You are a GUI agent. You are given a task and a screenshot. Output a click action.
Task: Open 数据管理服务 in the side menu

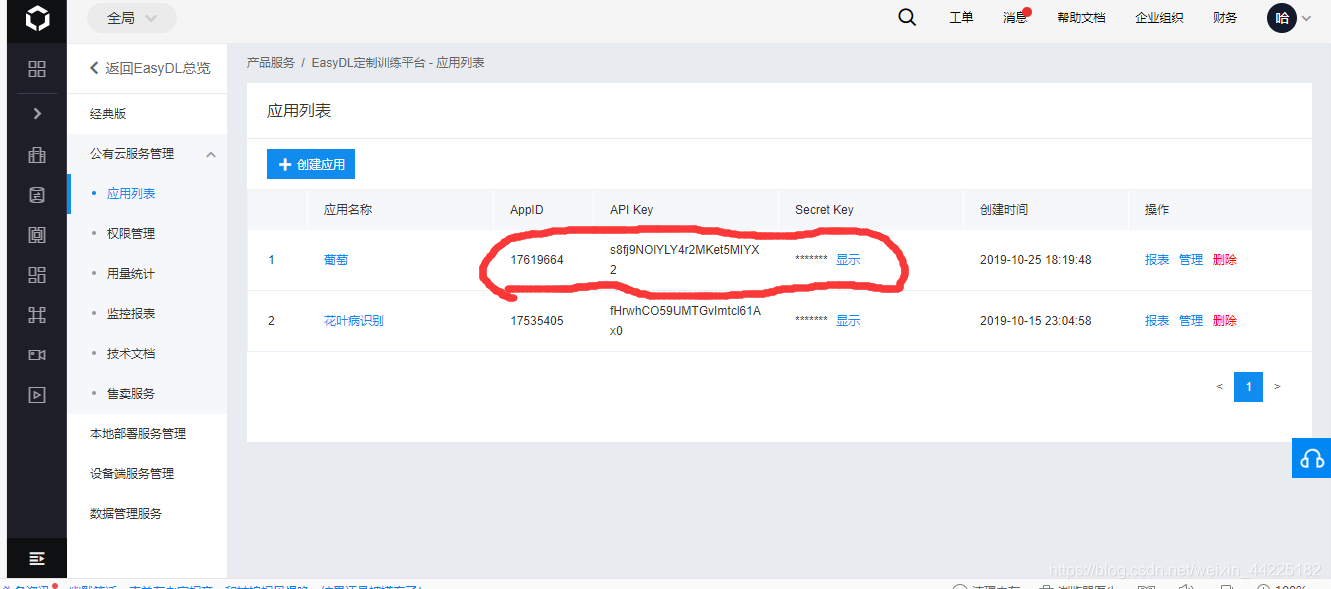click(126, 514)
